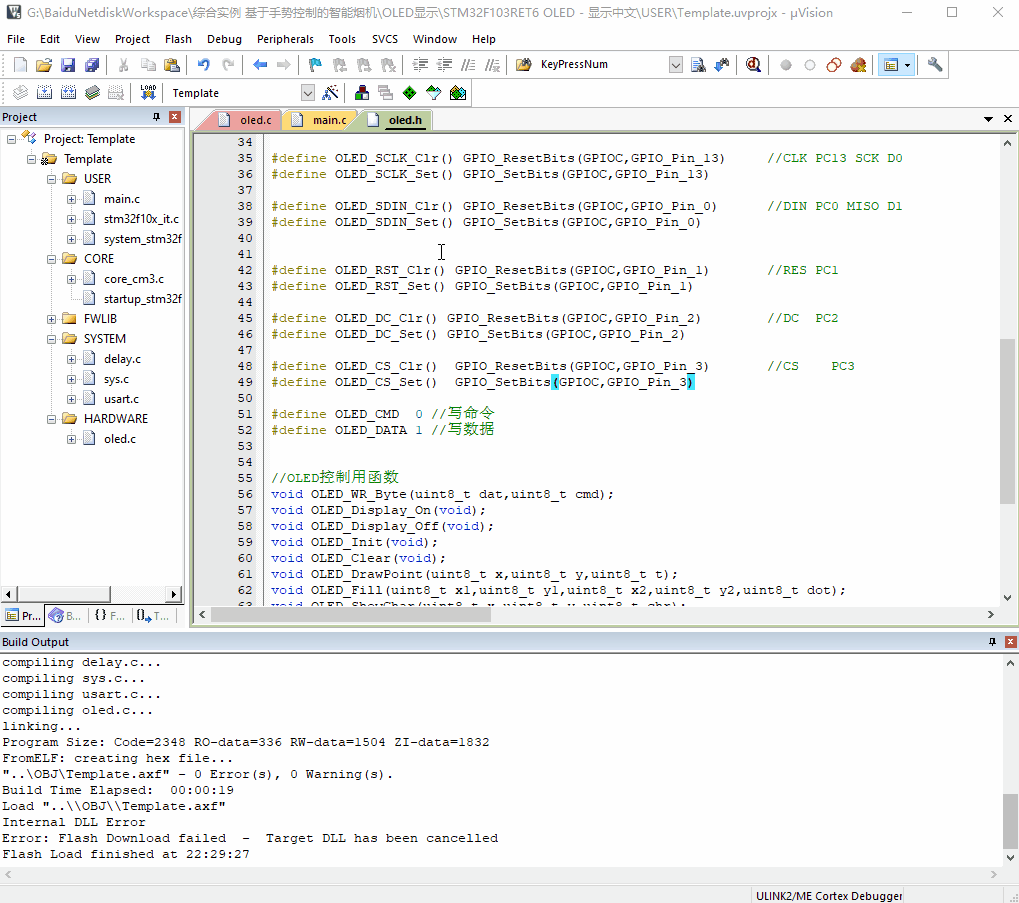Open Select Software Packs icon

click(x=433, y=93)
